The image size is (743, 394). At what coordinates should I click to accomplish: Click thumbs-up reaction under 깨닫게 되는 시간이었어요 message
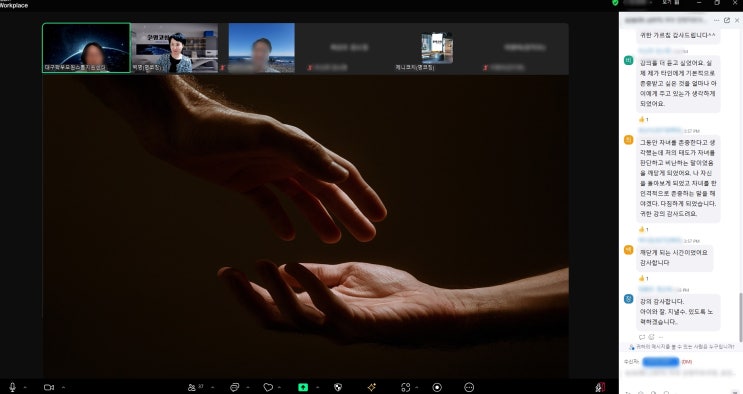[643, 278]
